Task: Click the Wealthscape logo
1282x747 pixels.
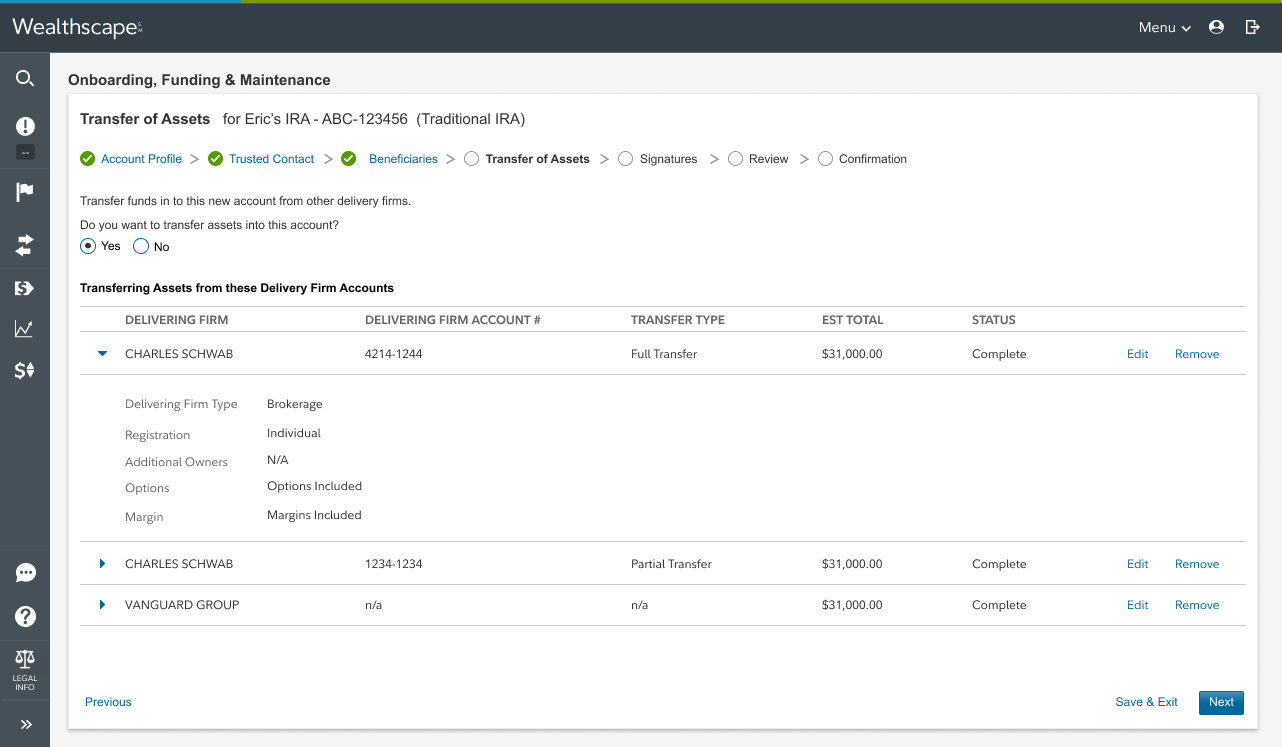Action: (x=77, y=27)
